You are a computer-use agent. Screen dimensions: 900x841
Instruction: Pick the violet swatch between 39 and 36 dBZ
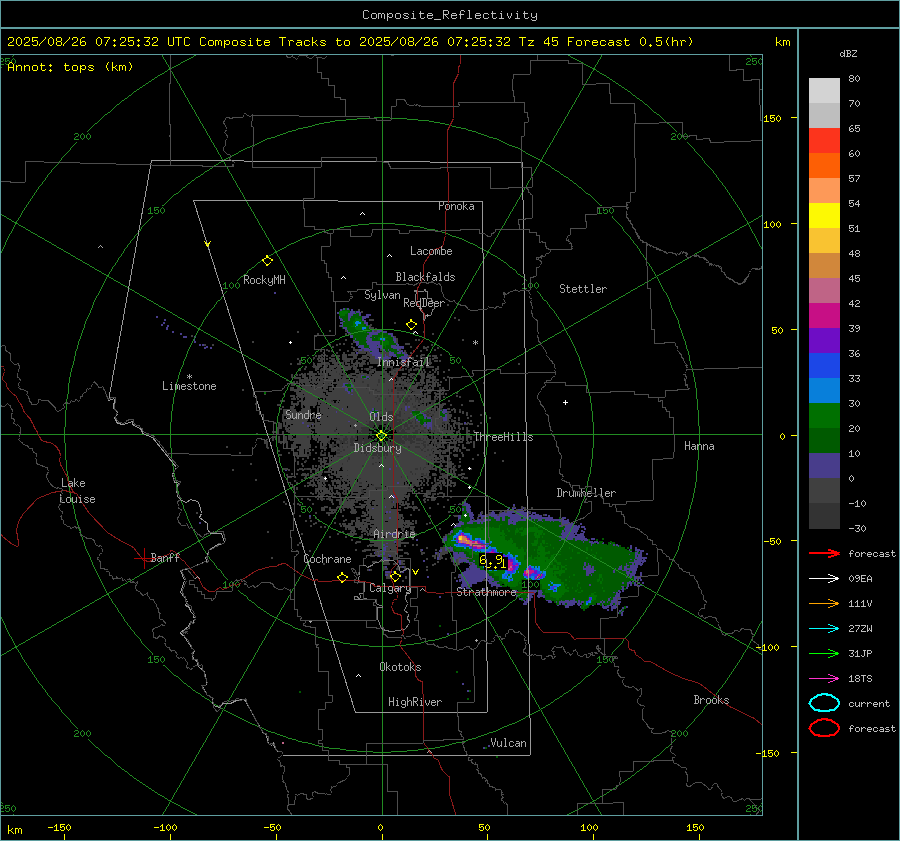click(824, 341)
